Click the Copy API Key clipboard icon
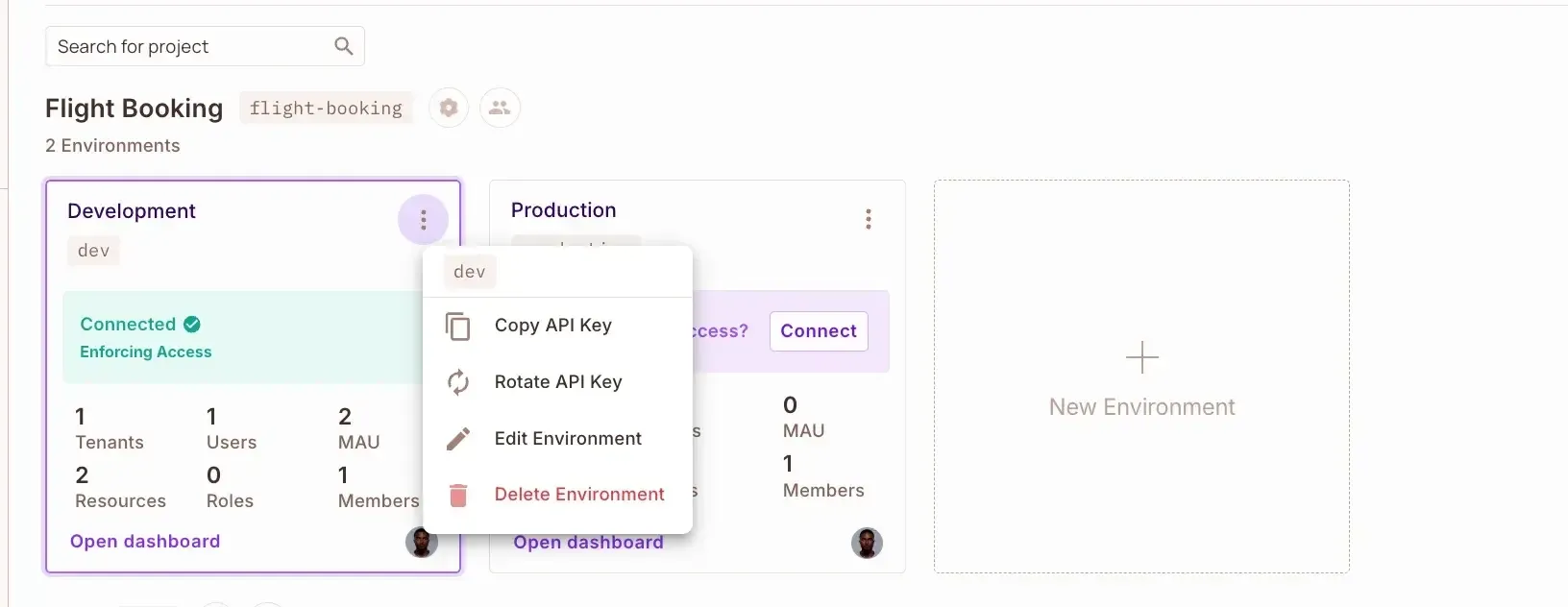The height and width of the screenshot is (607, 1568). [x=458, y=327]
